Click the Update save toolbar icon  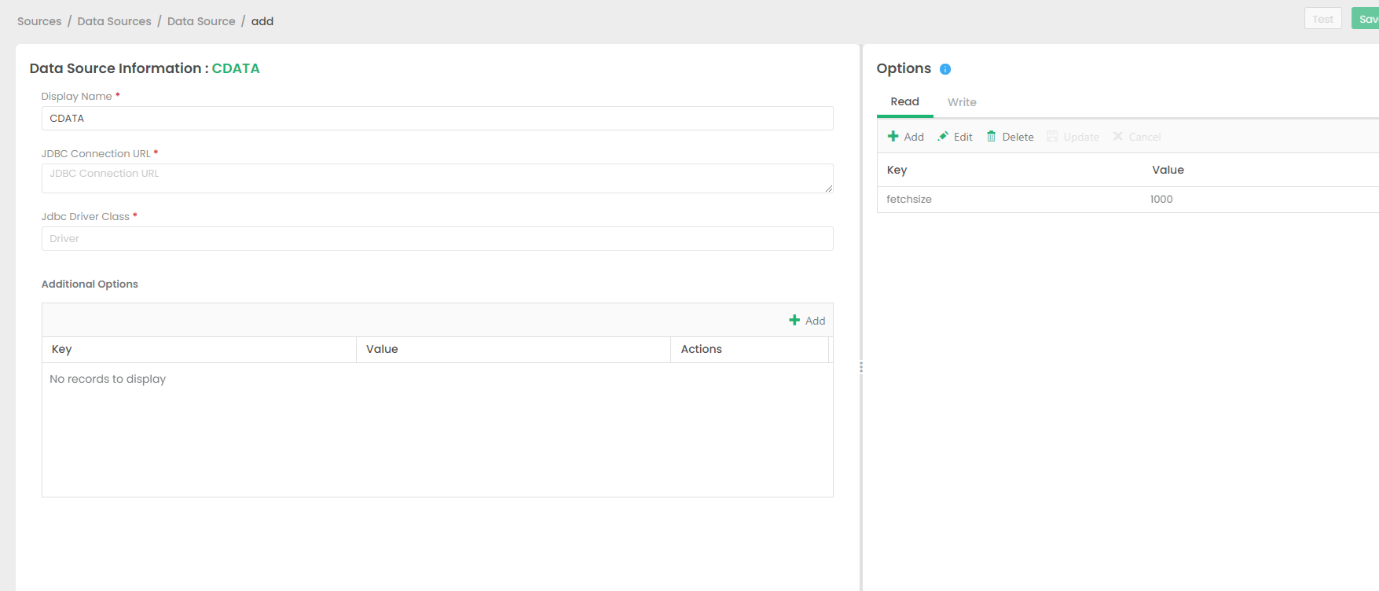(1052, 137)
